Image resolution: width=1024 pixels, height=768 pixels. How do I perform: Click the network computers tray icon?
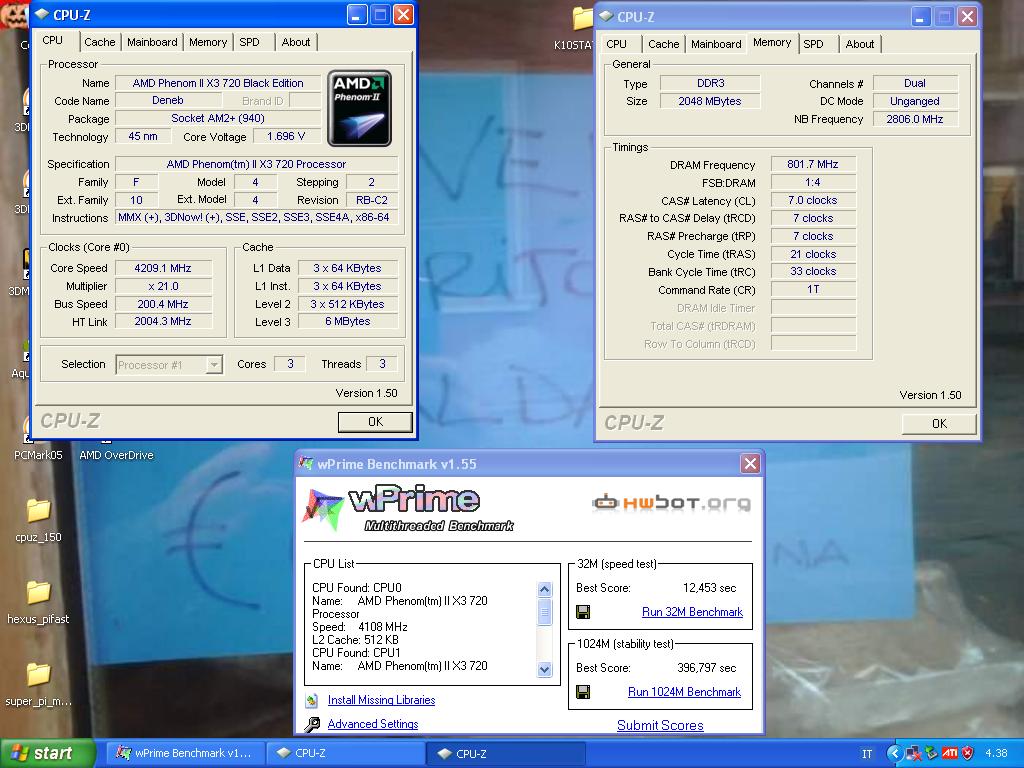point(914,754)
